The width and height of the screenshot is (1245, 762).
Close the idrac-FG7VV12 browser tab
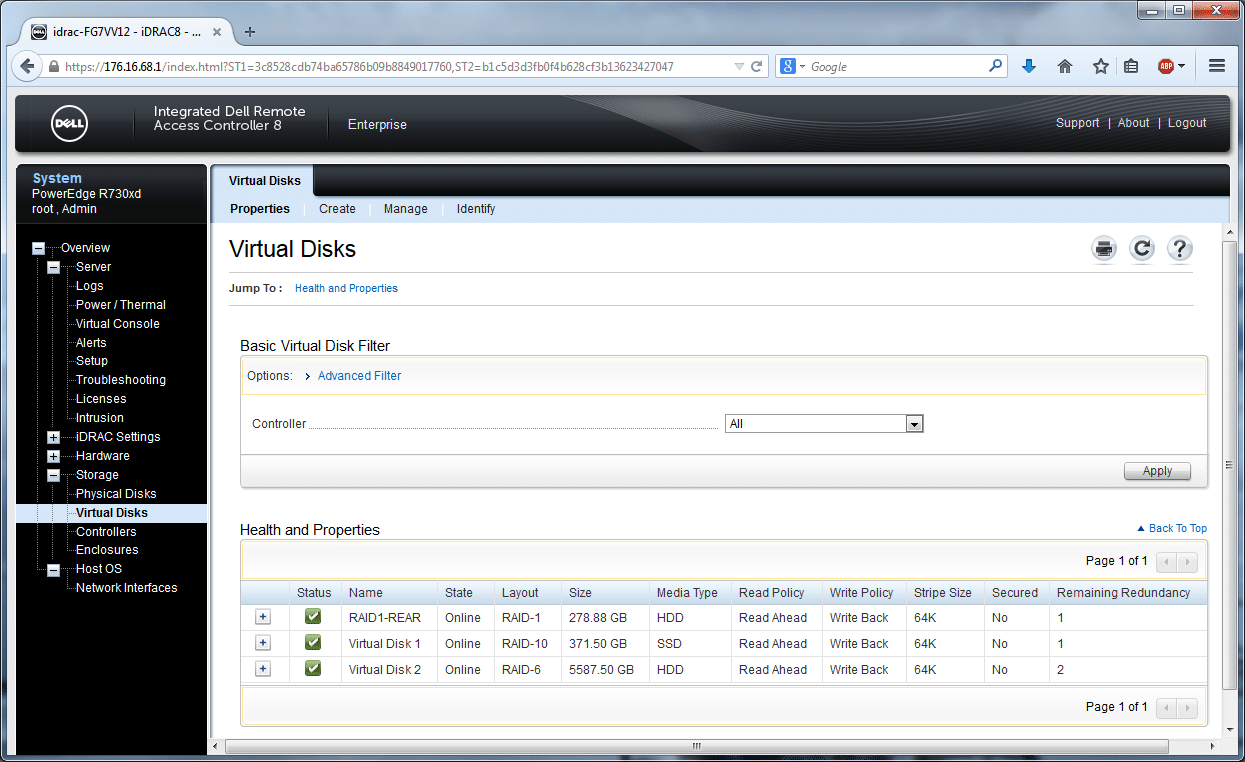pyautogui.click(x=217, y=31)
